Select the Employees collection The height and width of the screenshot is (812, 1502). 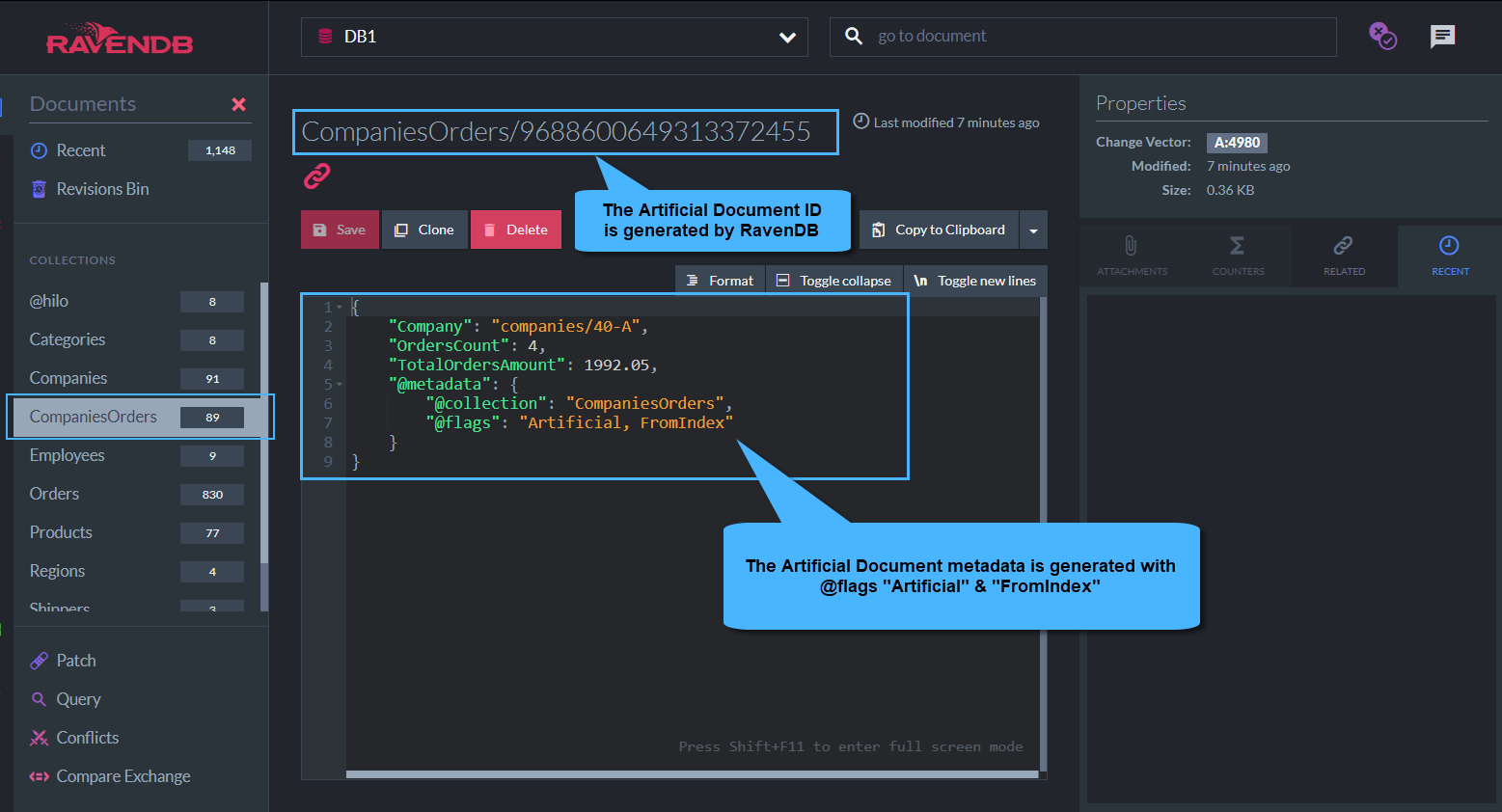point(136,455)
